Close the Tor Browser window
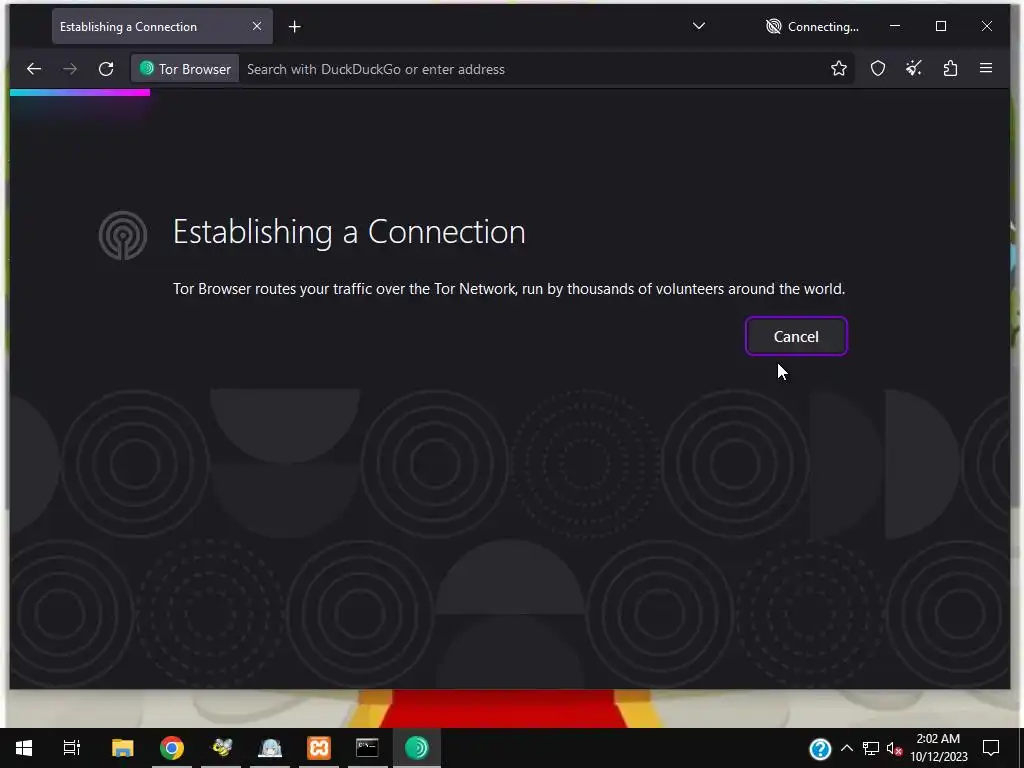This screenshot has height=768, width=1024. pyautogui.click(x=987, y=26)
